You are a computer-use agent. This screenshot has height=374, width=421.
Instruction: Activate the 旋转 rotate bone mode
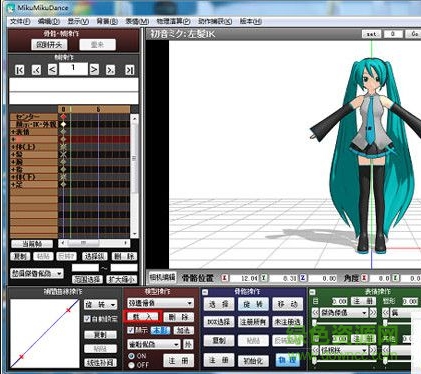tap(253, 304)
